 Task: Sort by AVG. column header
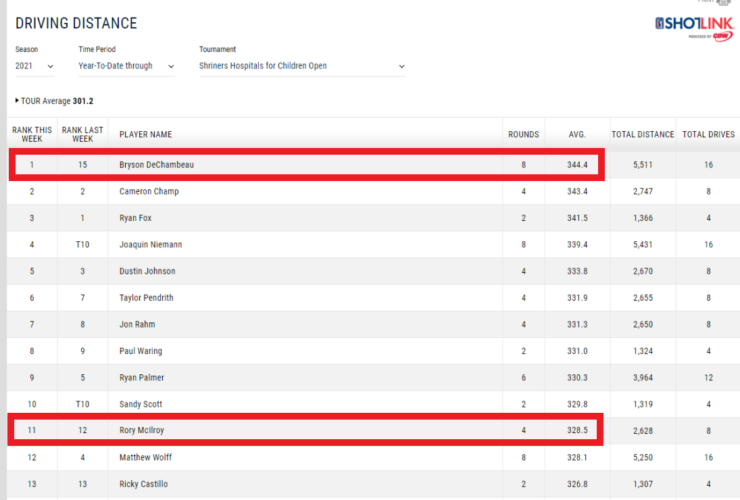click(577, 135)
